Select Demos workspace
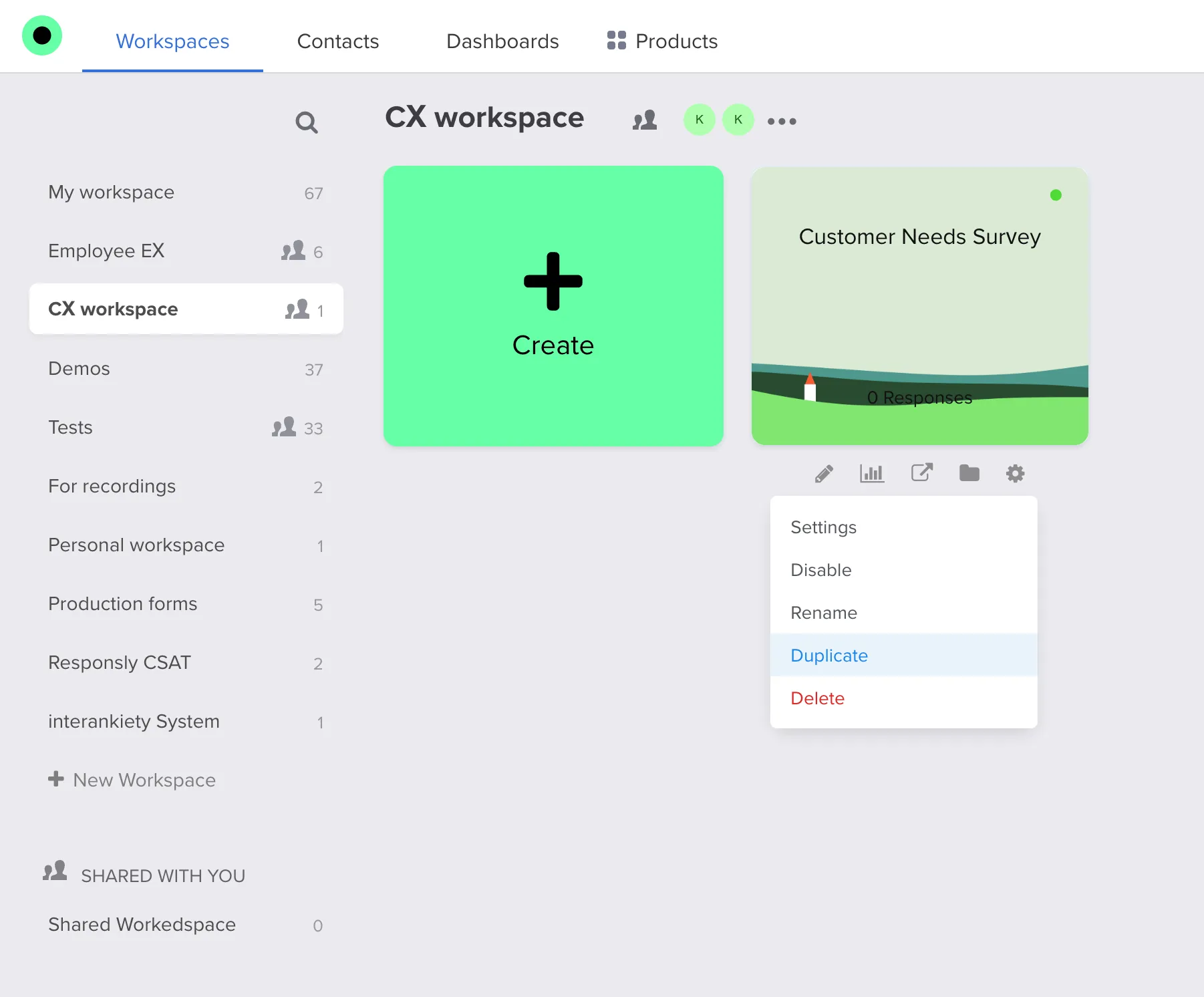The image size is (1204, 997). [186, 369]
